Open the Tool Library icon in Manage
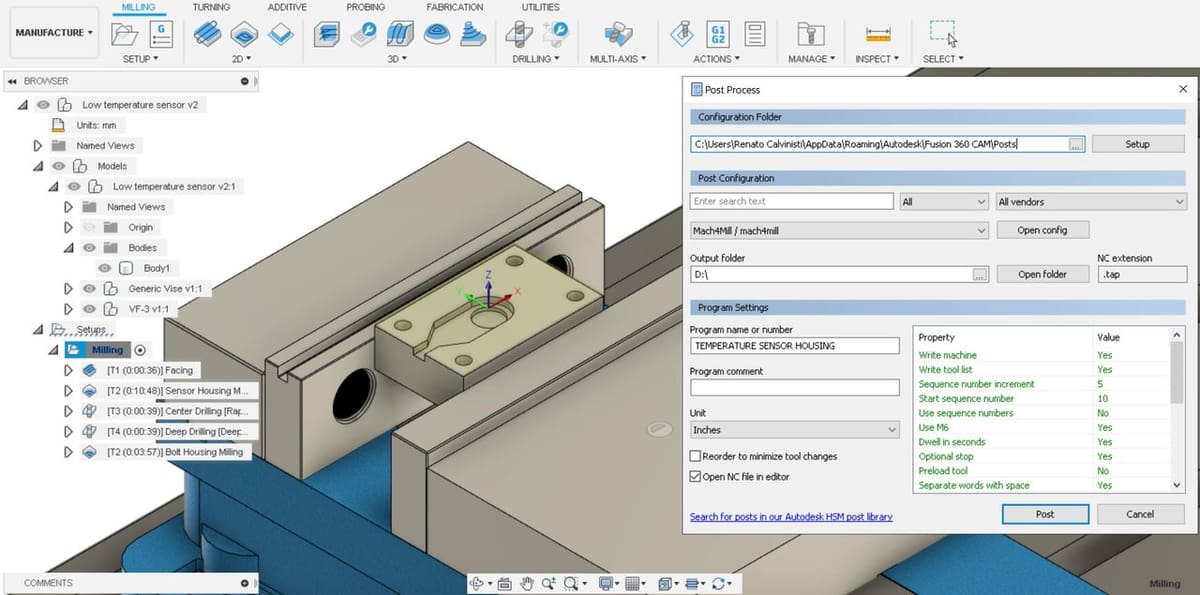 (x=810, y=34)
